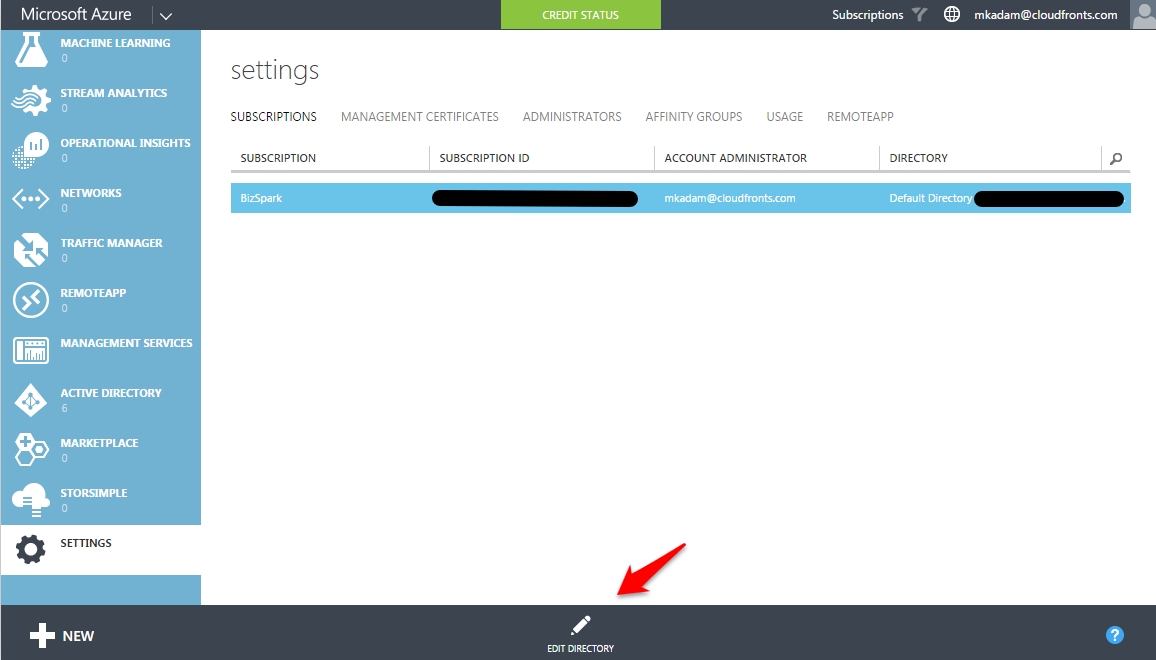The height and width of the screenshot is (660, 1156).
Task: Switch to Management Certificates tab
Action: [x=419, y=117]
